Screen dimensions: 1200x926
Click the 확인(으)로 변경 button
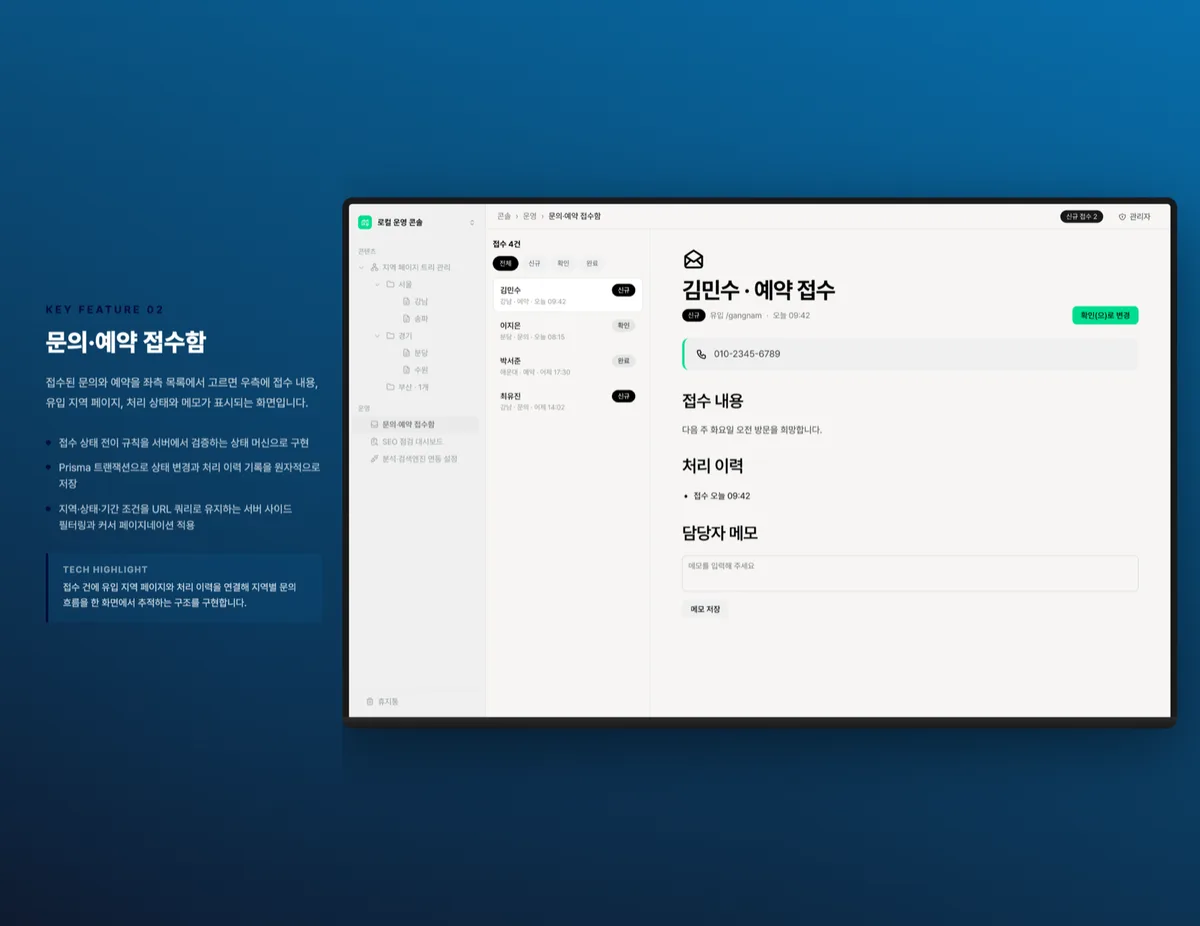[1105, 315]
